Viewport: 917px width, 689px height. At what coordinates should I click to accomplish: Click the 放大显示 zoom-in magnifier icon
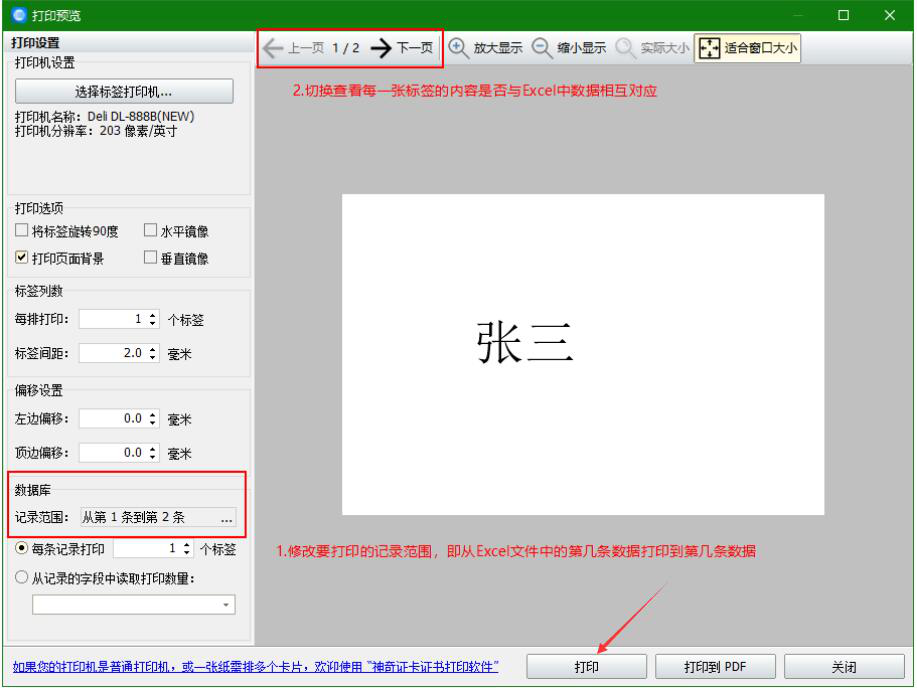[459, 46]
